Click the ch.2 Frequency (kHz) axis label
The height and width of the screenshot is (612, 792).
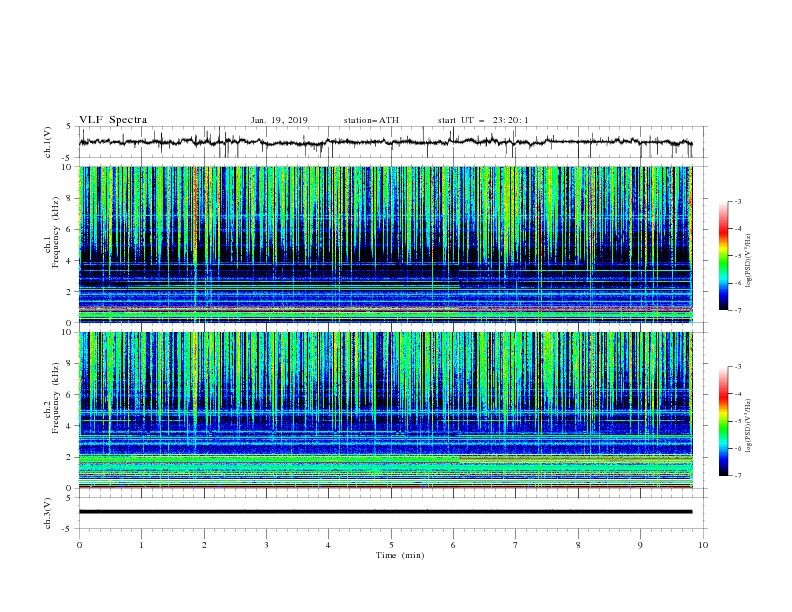pyautogui.click(x=52, y=398)
